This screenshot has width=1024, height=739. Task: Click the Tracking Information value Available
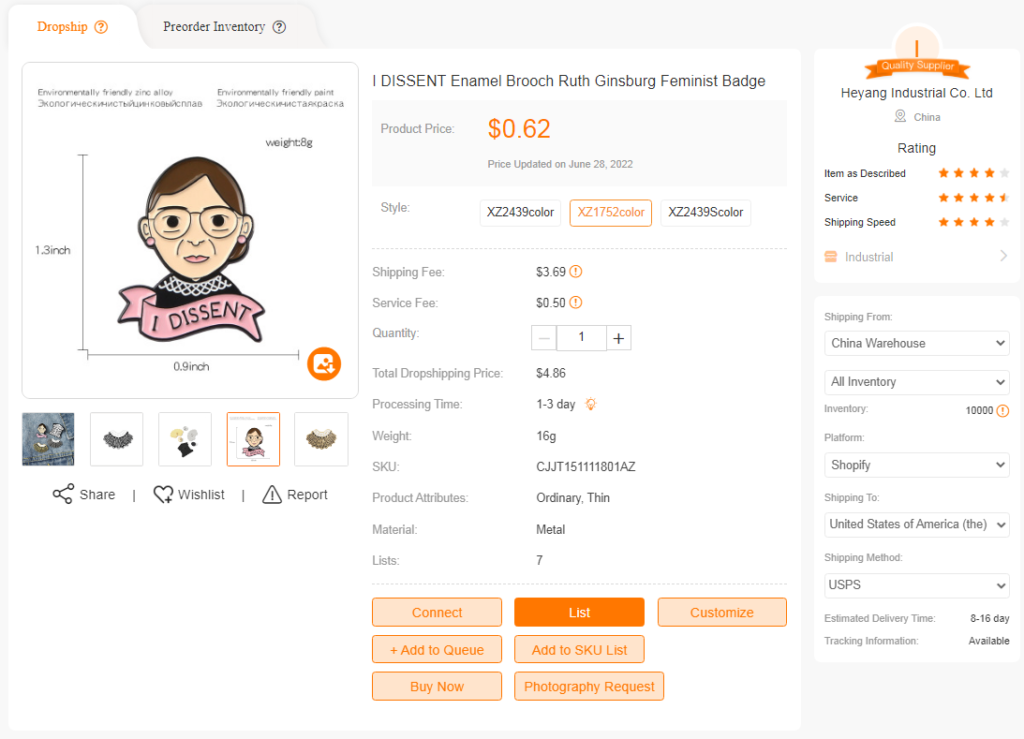[989, 641]
